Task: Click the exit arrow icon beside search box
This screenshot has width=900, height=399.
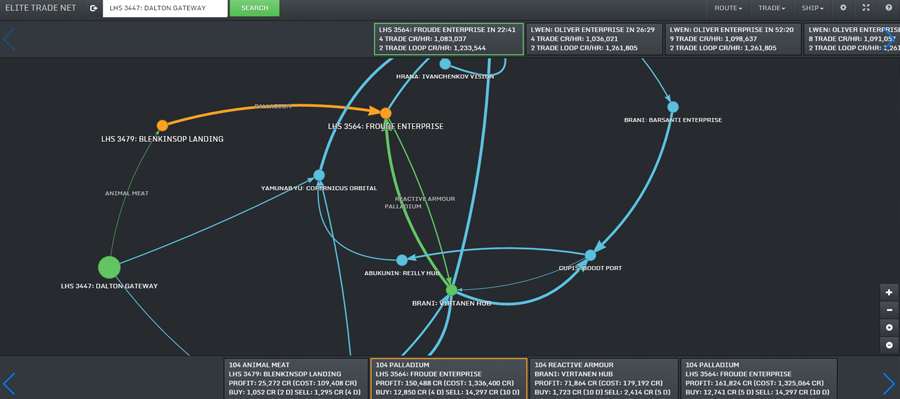Action: pyautogui.click(x=94, y=8)
